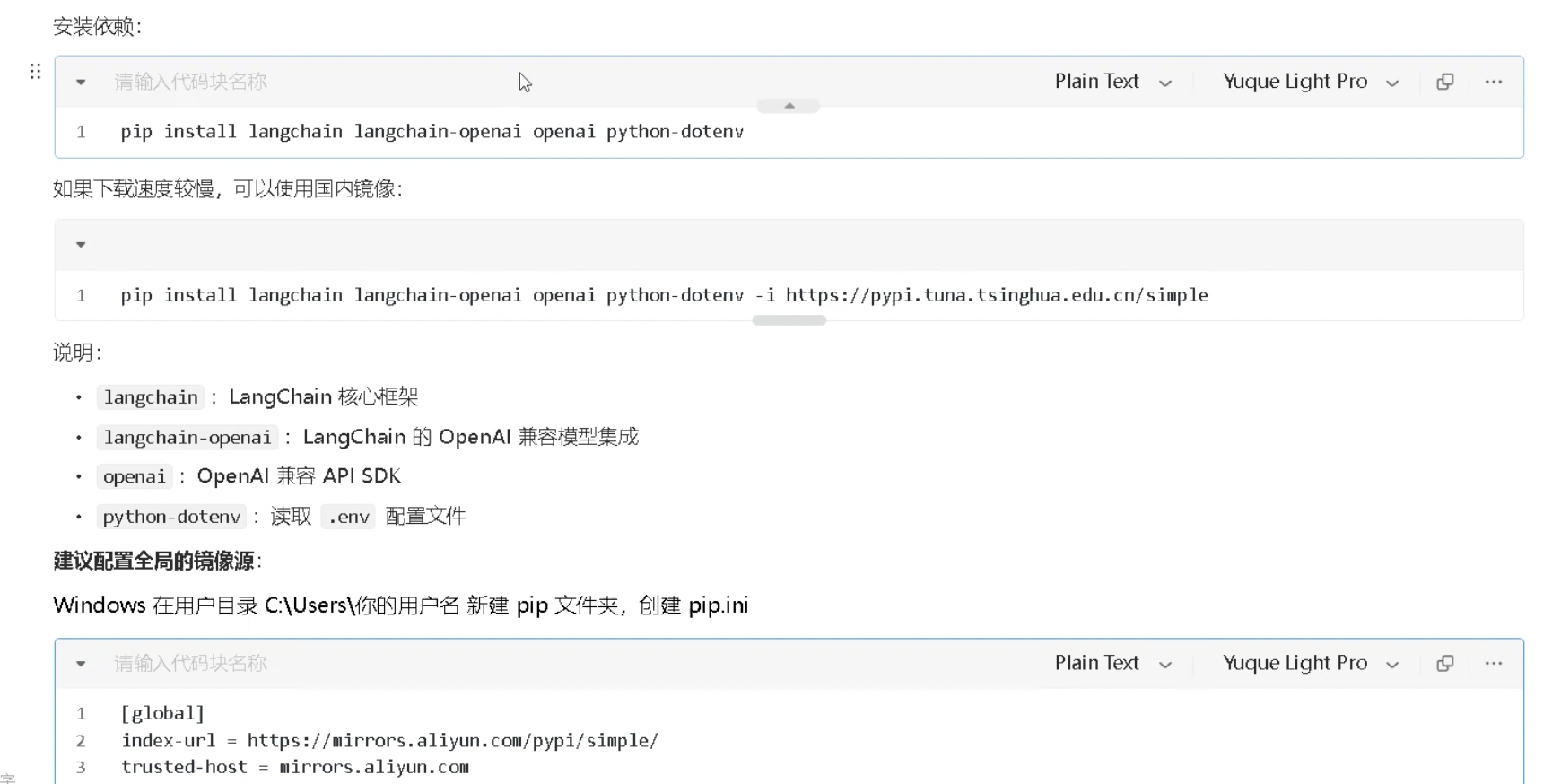Click the inline code 'python-dotenv' bullet
The height and width of the screenshot is (784, 1552).
[x=171, y=517]
